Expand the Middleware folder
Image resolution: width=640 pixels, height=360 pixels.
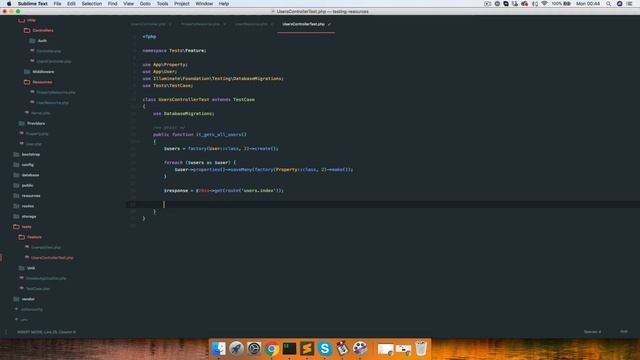point(43,72)
